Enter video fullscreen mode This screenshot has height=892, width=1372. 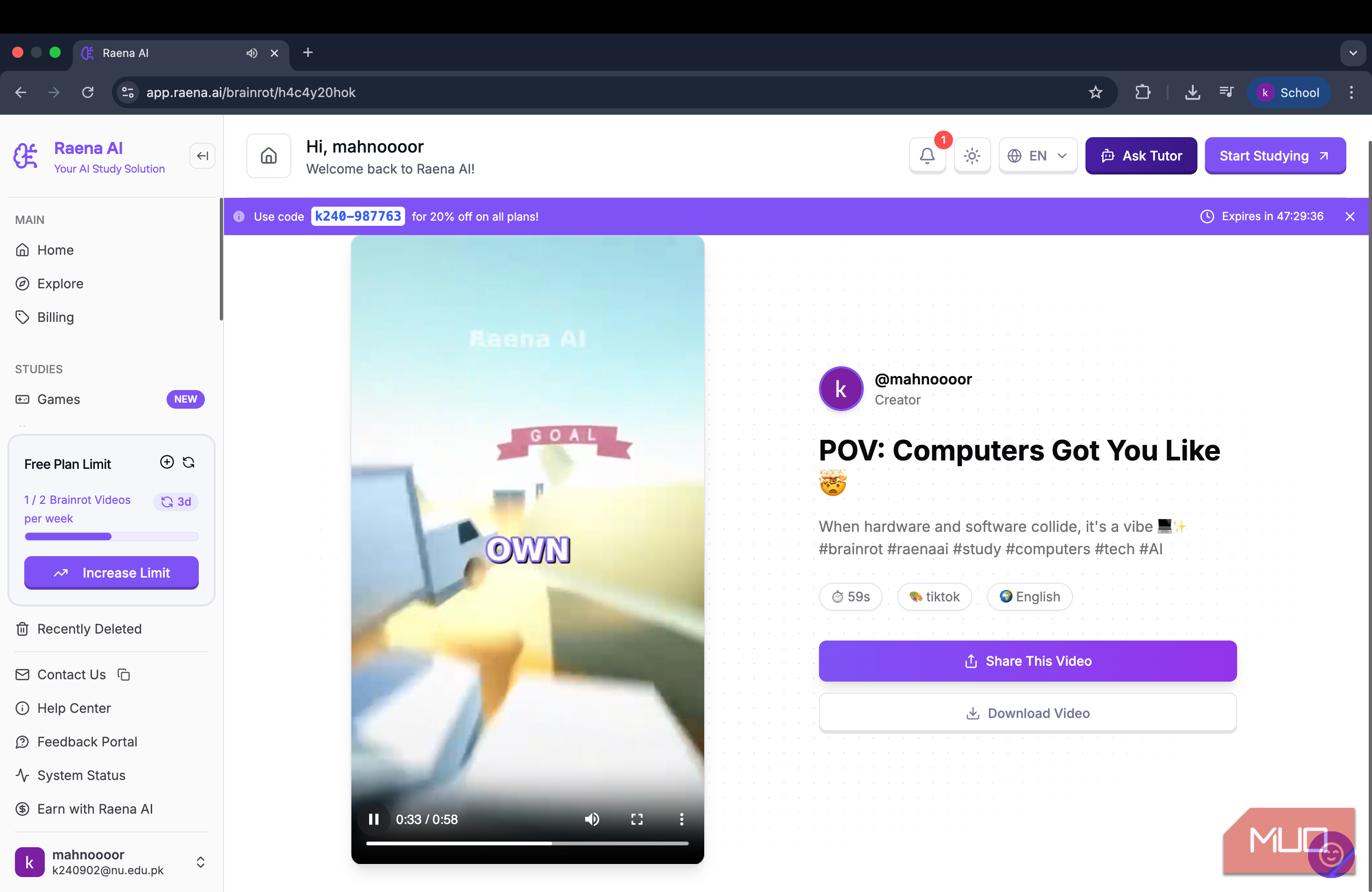click(637, 819)
